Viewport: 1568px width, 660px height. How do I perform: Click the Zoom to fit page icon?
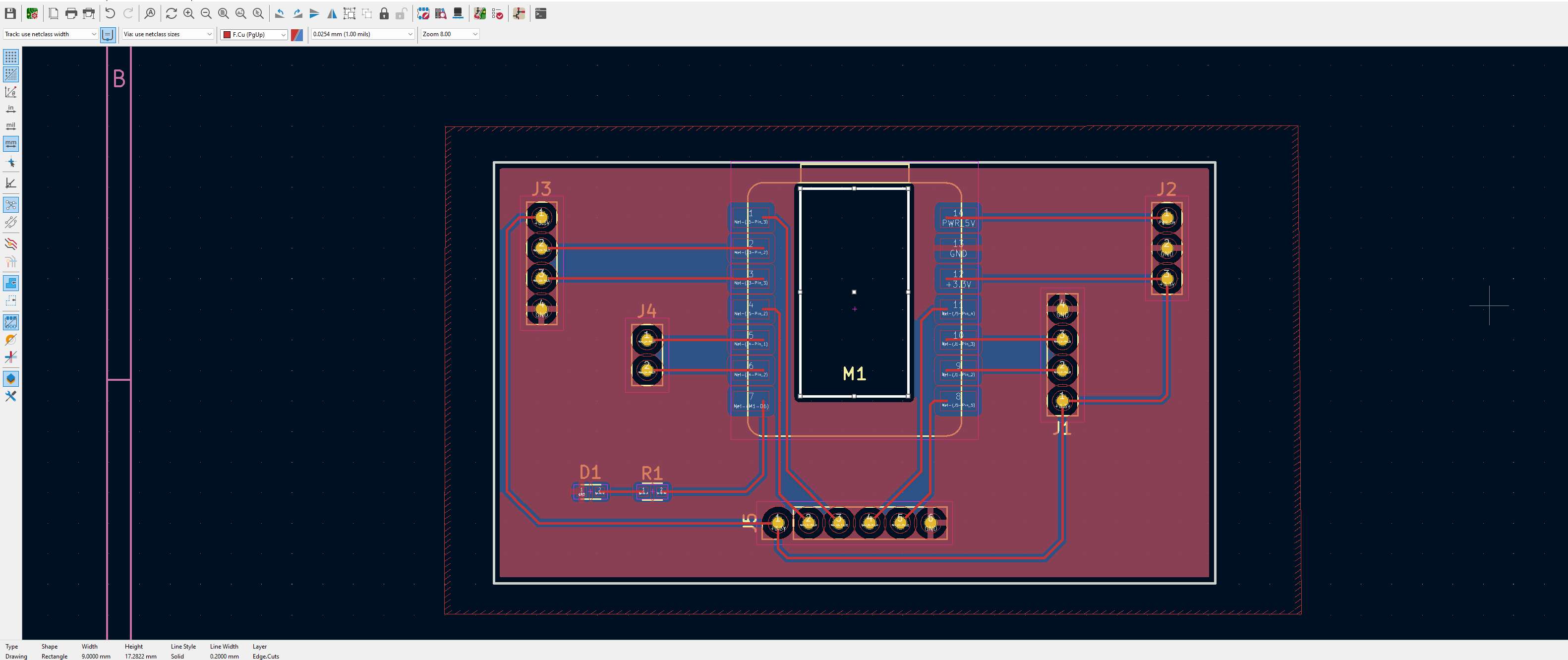click(x=224, y=13)
